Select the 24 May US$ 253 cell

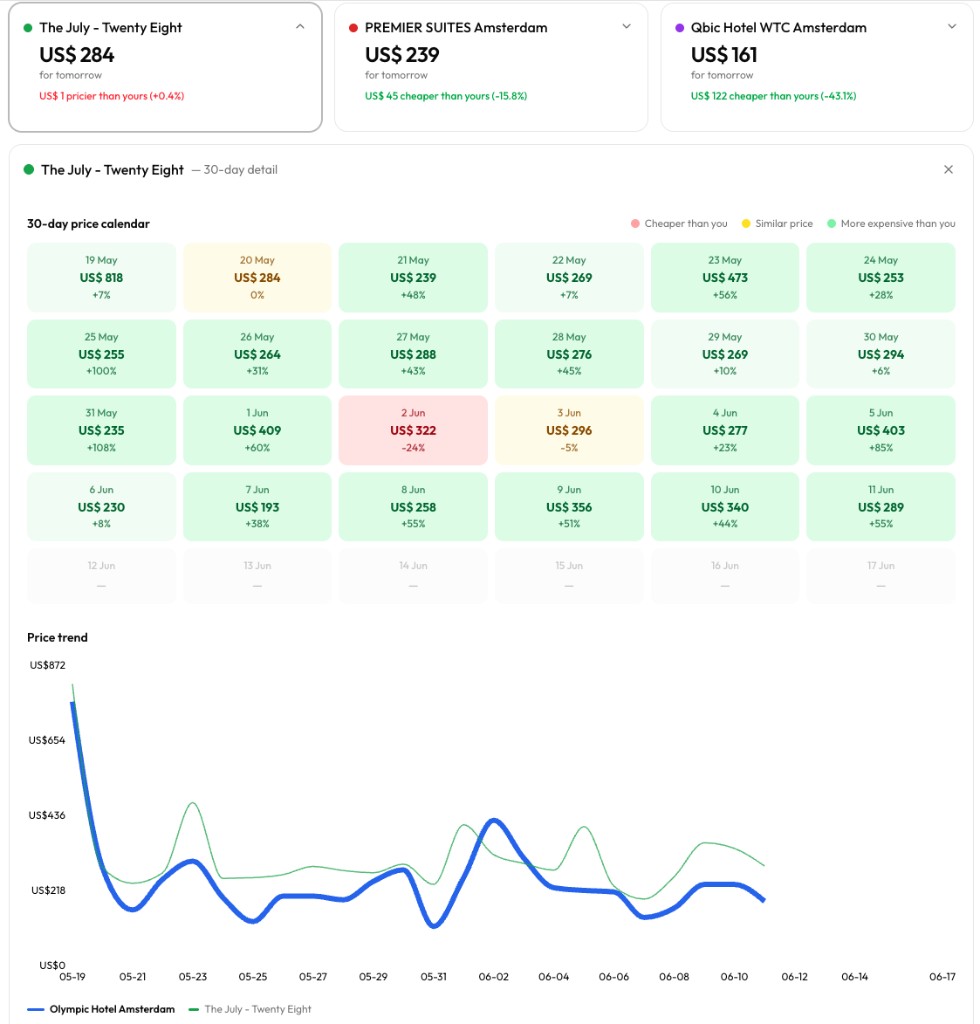[881, 278]
